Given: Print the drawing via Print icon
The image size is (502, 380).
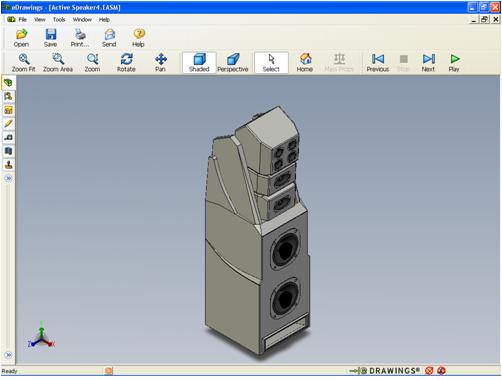Looking at the screenshot, I should 80,38.
